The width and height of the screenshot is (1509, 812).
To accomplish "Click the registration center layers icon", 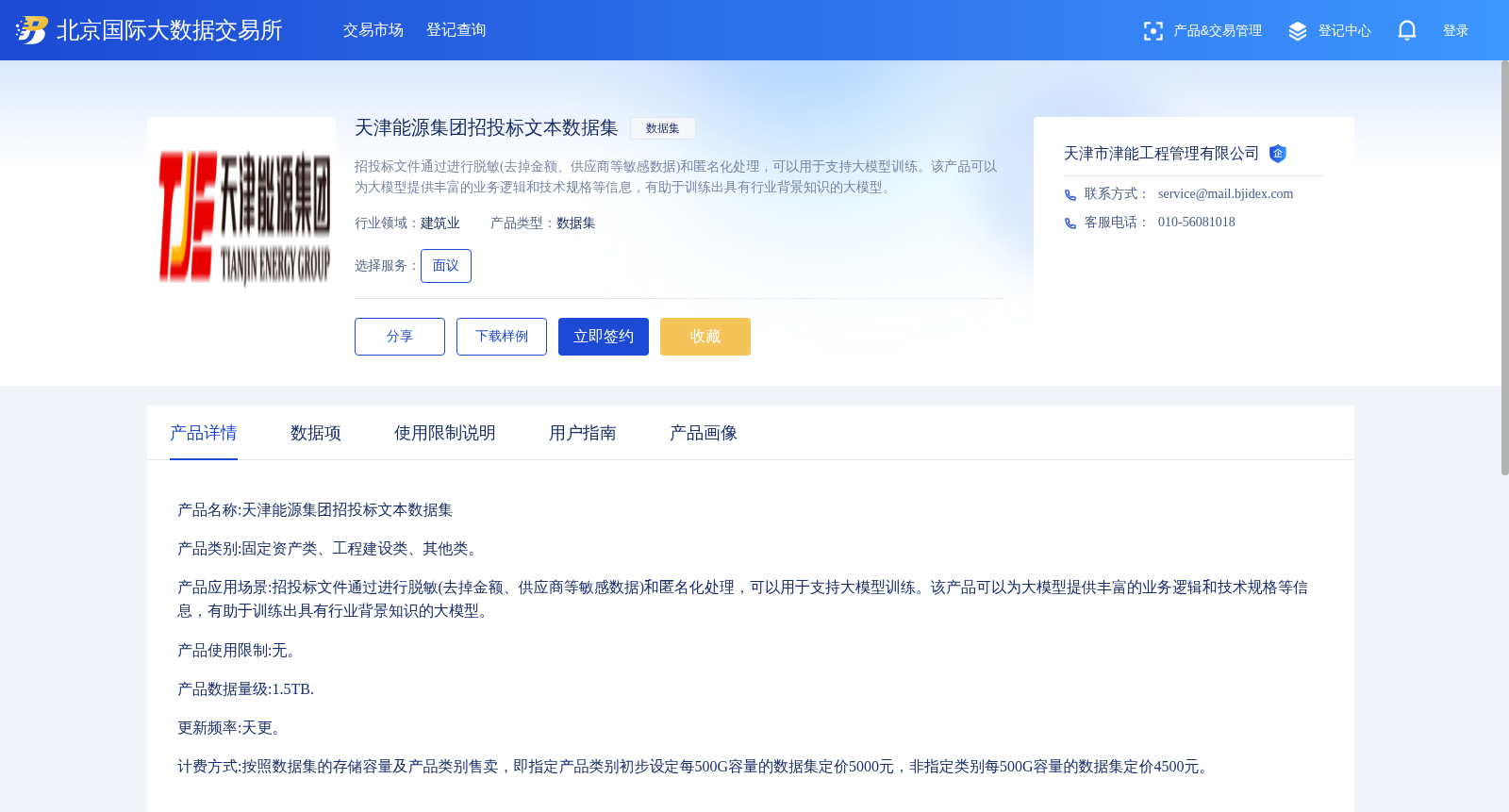I will [x=1298, y=31].
